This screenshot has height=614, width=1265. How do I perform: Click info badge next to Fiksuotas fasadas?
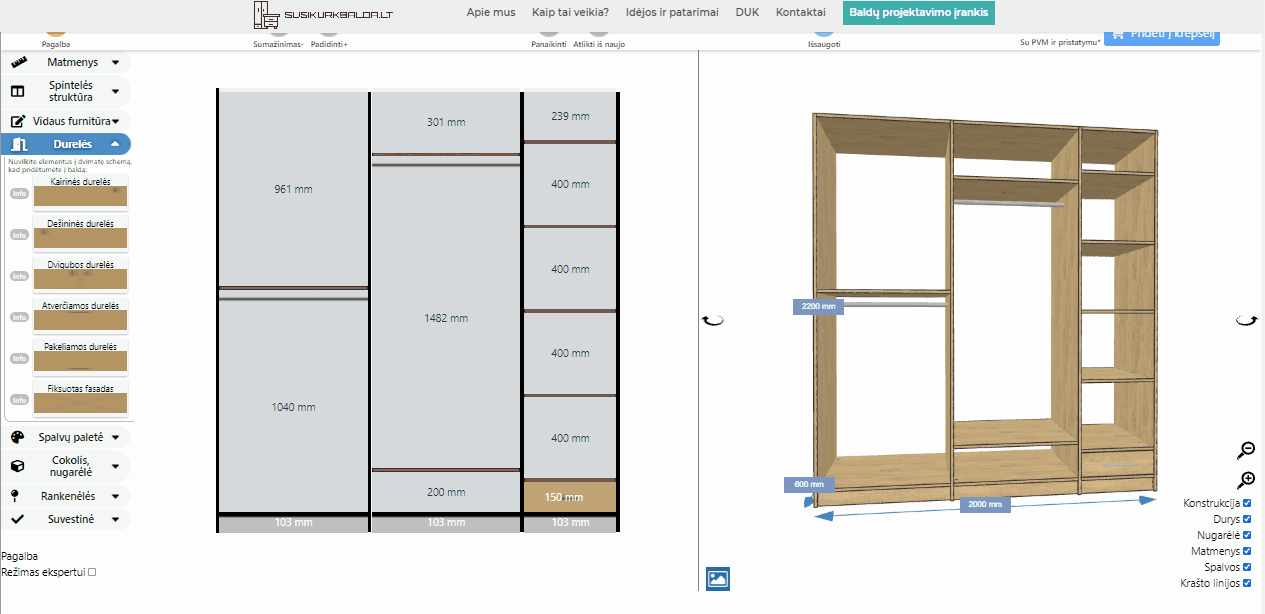19,399
